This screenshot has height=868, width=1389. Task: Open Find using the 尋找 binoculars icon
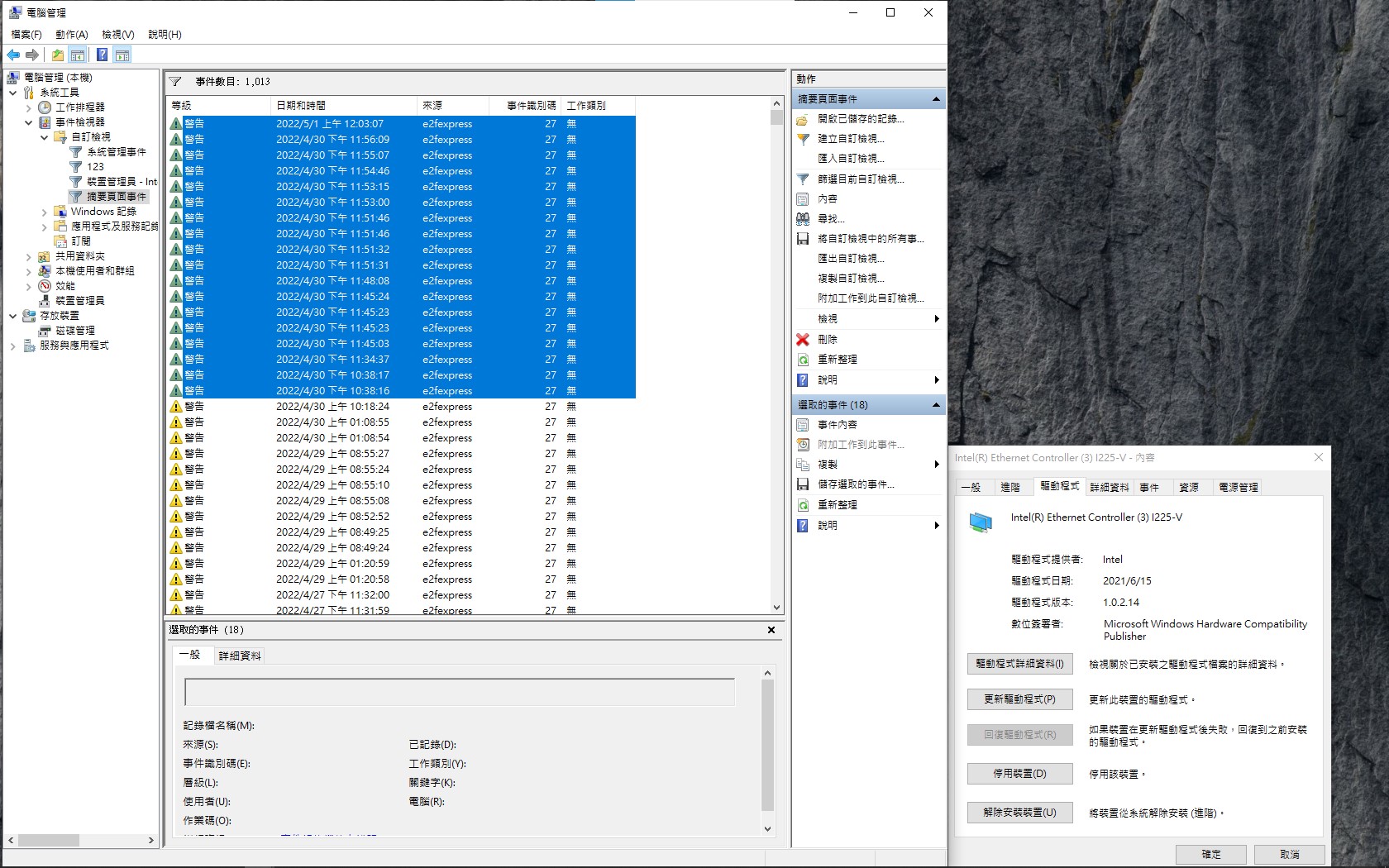pyautogui.click(x=803, y=219)
